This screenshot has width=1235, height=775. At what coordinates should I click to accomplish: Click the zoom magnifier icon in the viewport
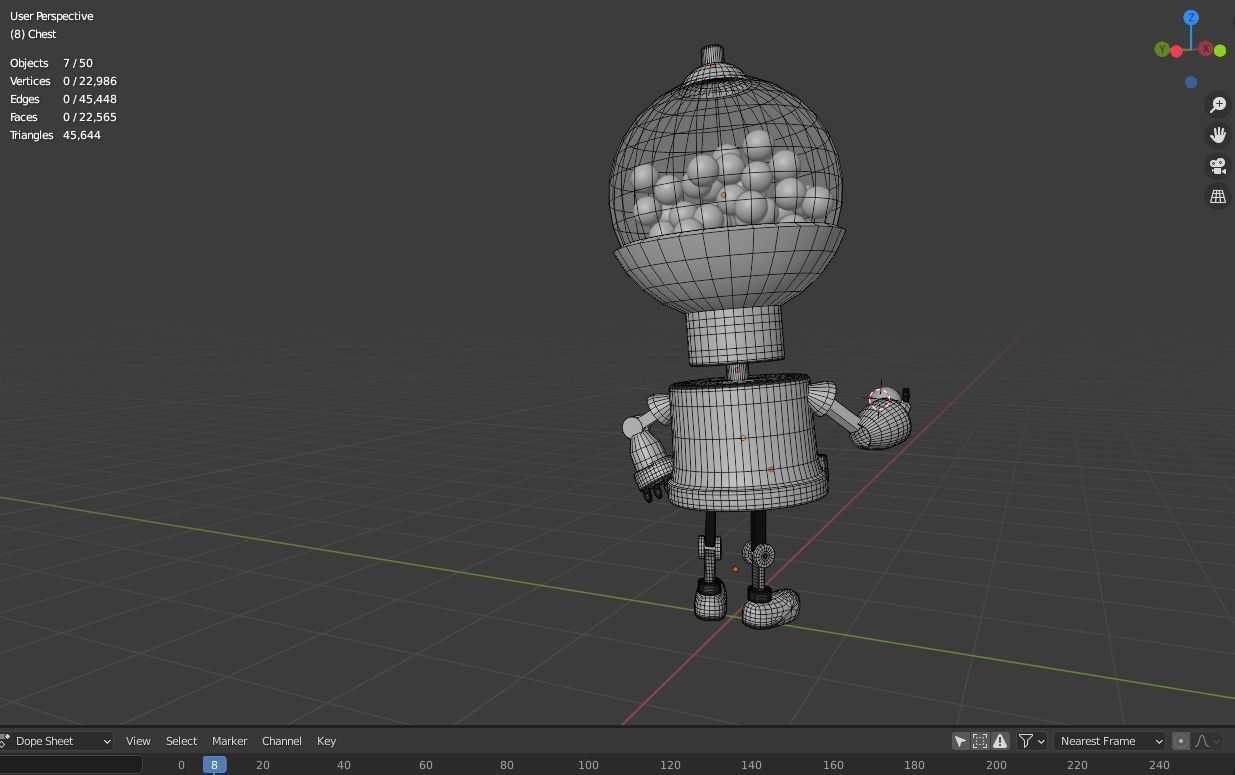[1217, 105]
